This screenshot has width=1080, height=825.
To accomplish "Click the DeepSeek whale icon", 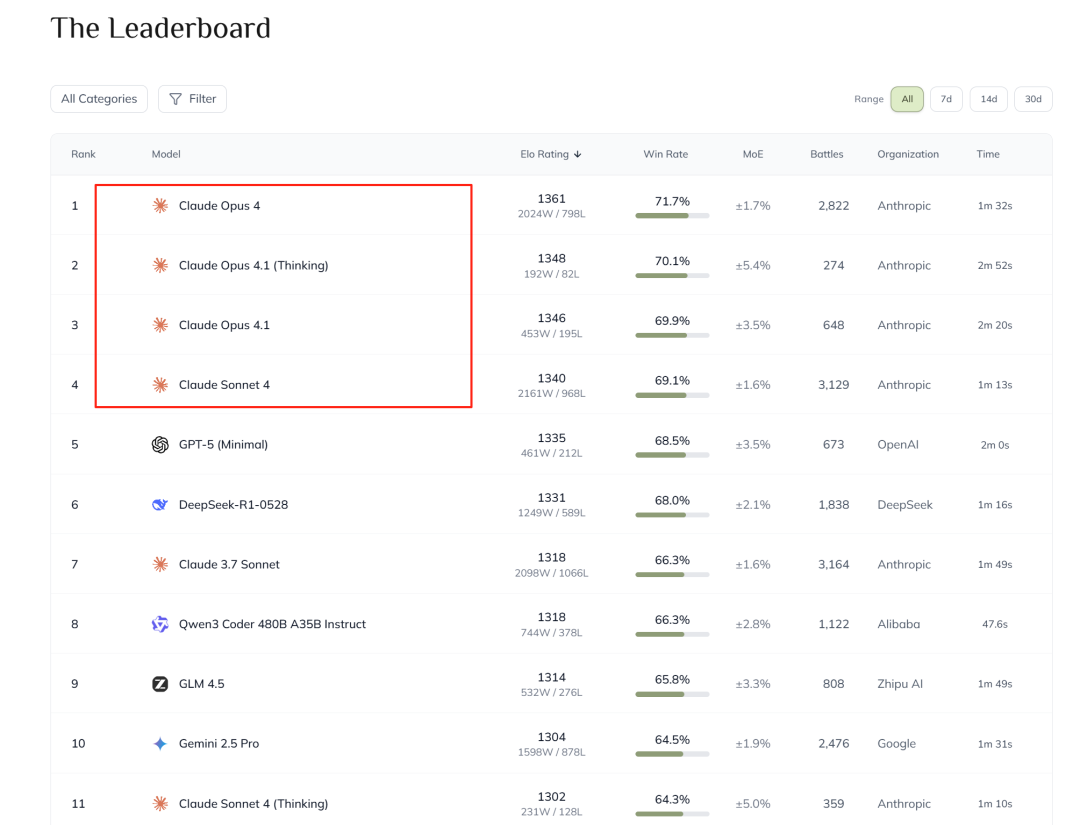I will click(160, 505).
